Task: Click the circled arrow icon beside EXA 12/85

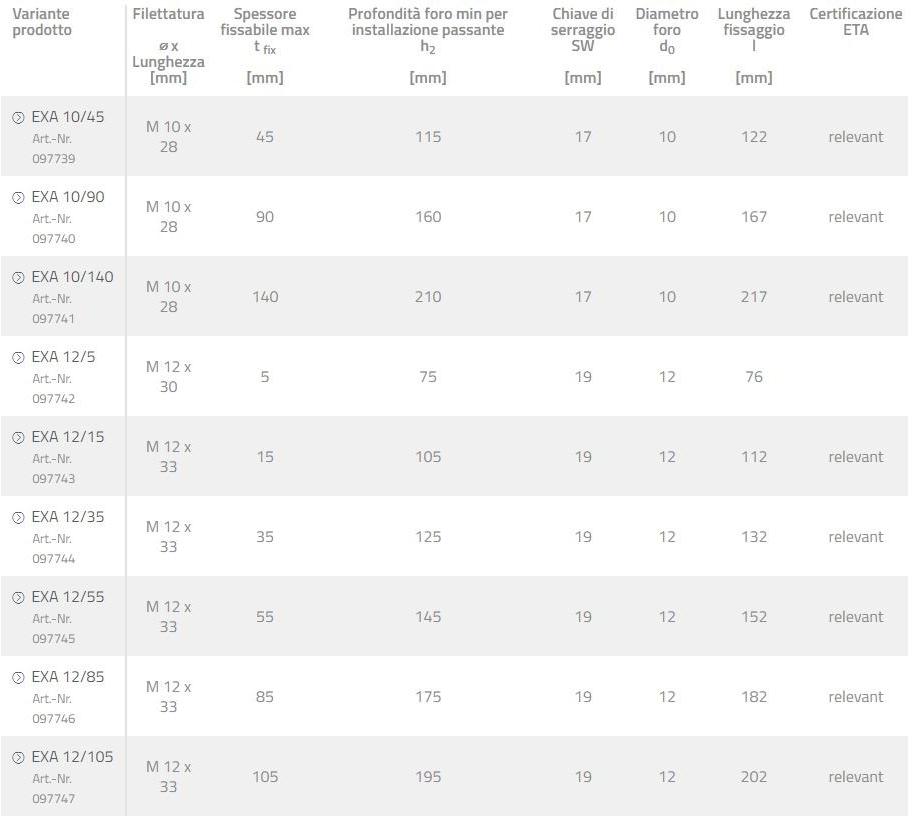Action: point(18,678)
